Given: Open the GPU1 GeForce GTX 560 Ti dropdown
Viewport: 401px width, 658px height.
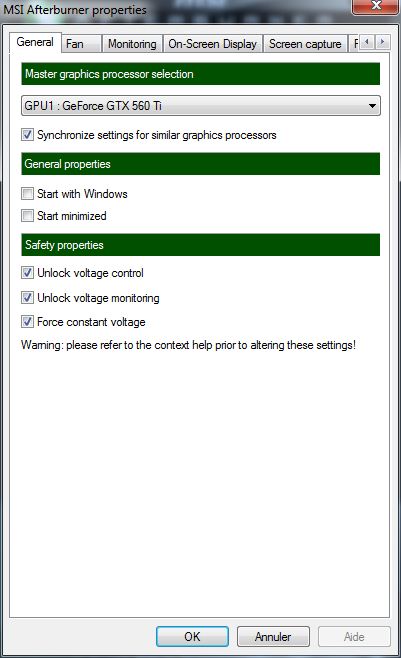Looking at the screenshot, I should [201, 106].
